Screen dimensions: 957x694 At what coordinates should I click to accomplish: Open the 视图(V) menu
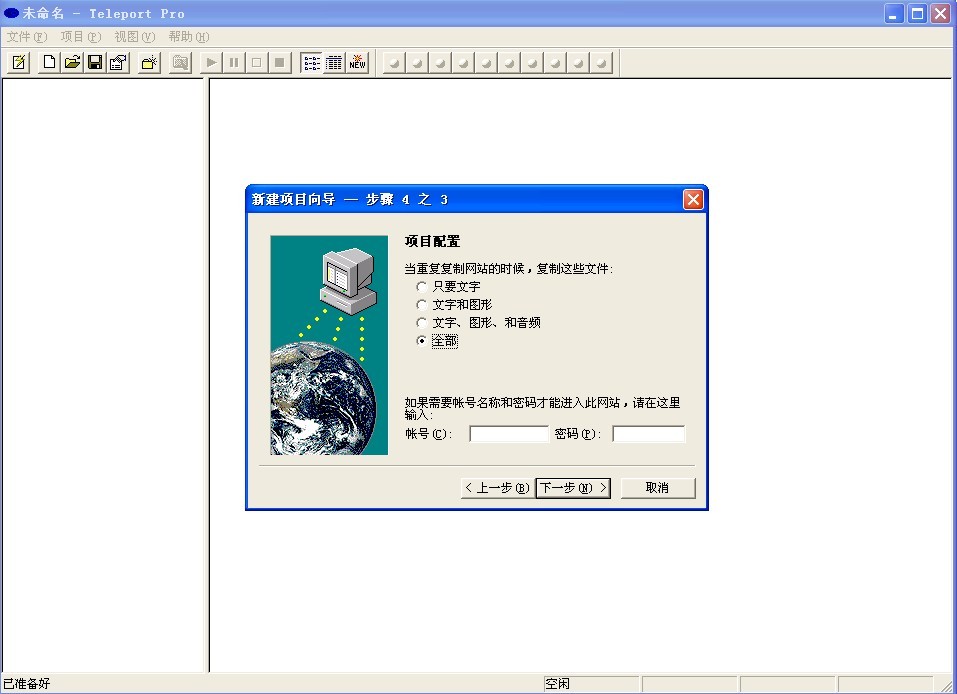135,37
